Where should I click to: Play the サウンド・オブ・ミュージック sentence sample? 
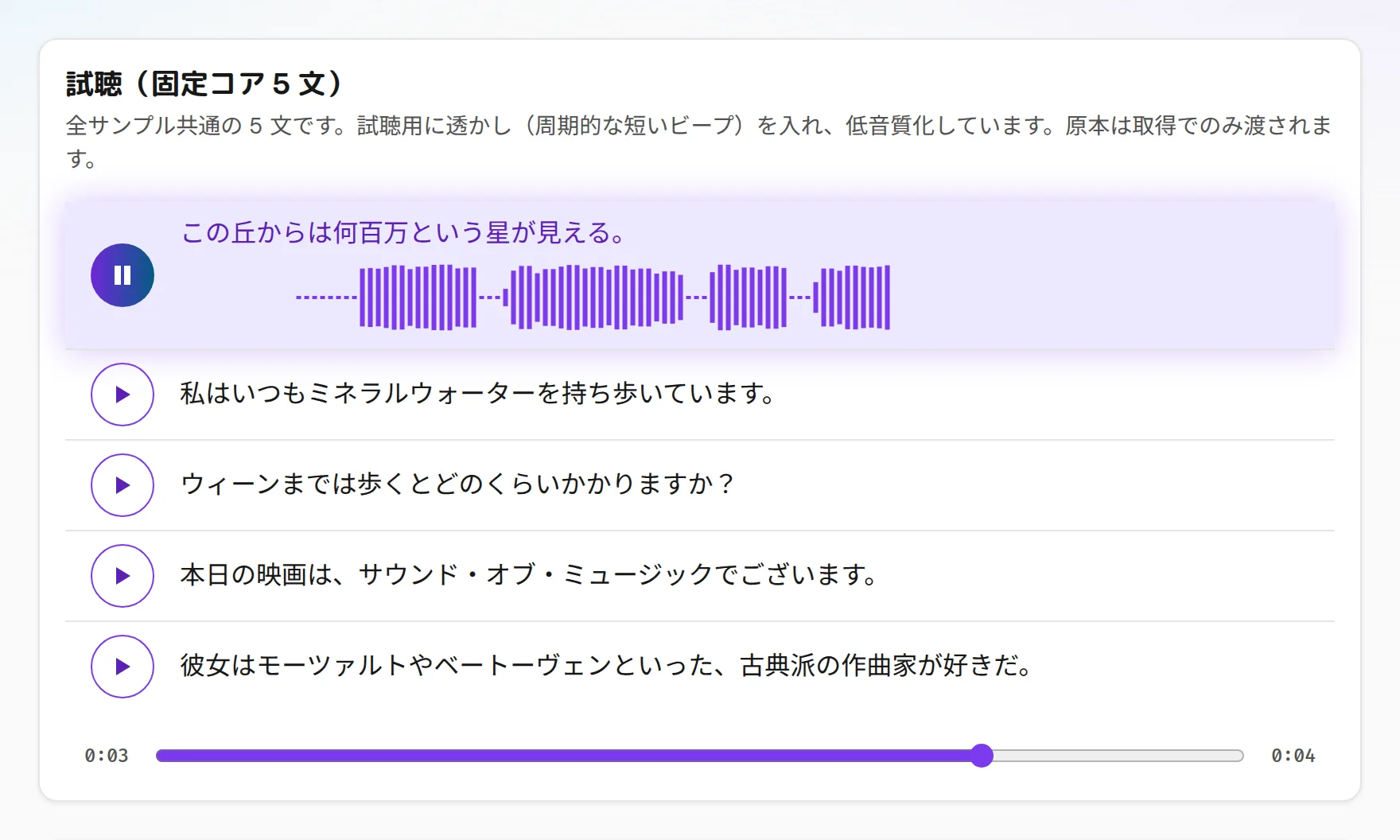(x=122, y=576)
